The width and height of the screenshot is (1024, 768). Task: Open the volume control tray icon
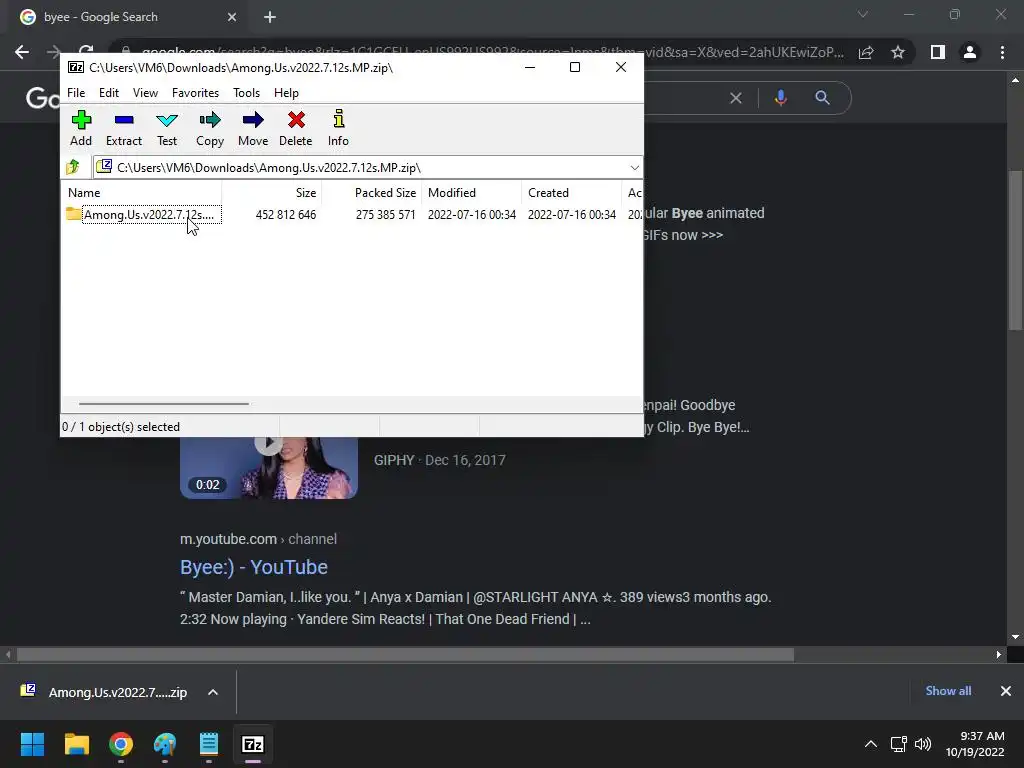[923, 744]
